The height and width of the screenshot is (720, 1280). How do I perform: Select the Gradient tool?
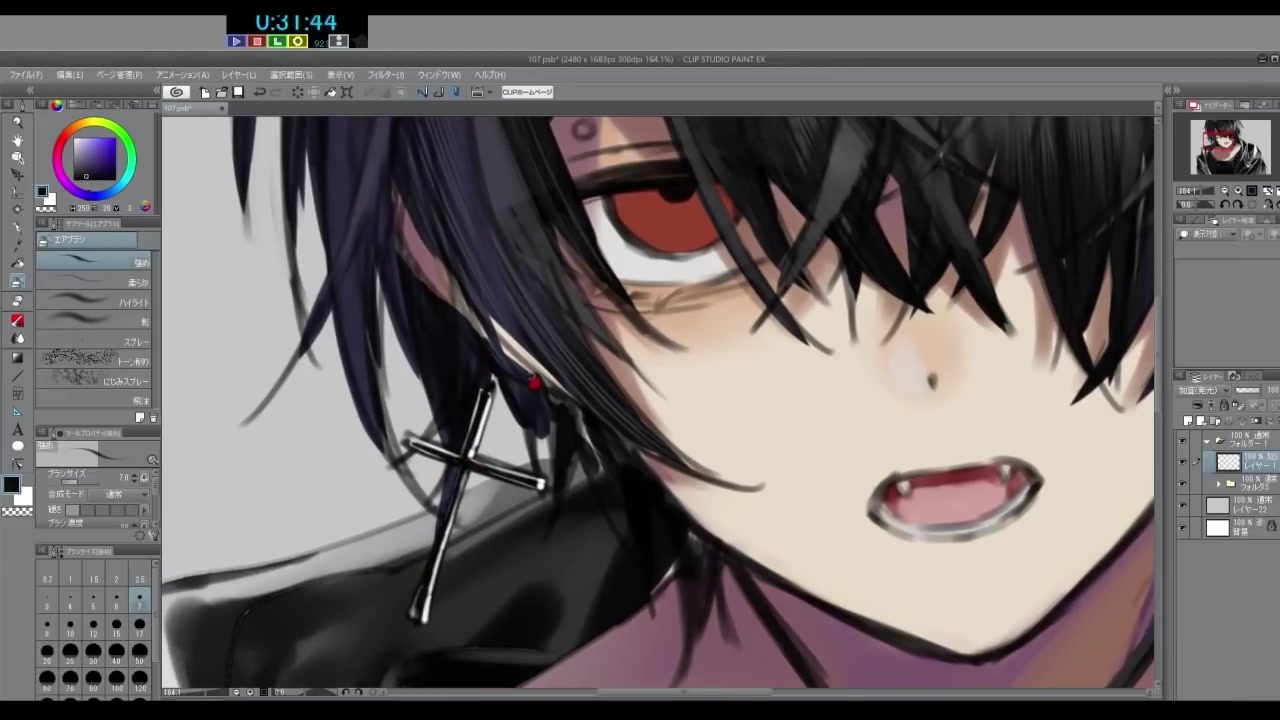(17, 356)
